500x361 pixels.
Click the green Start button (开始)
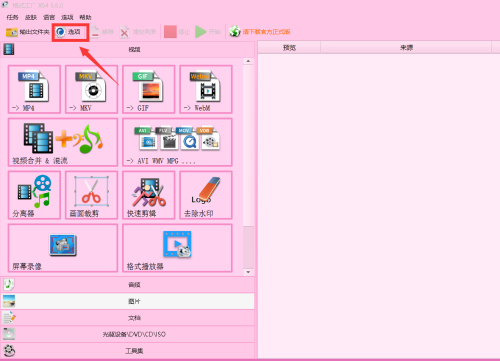[x=208, y=32]
